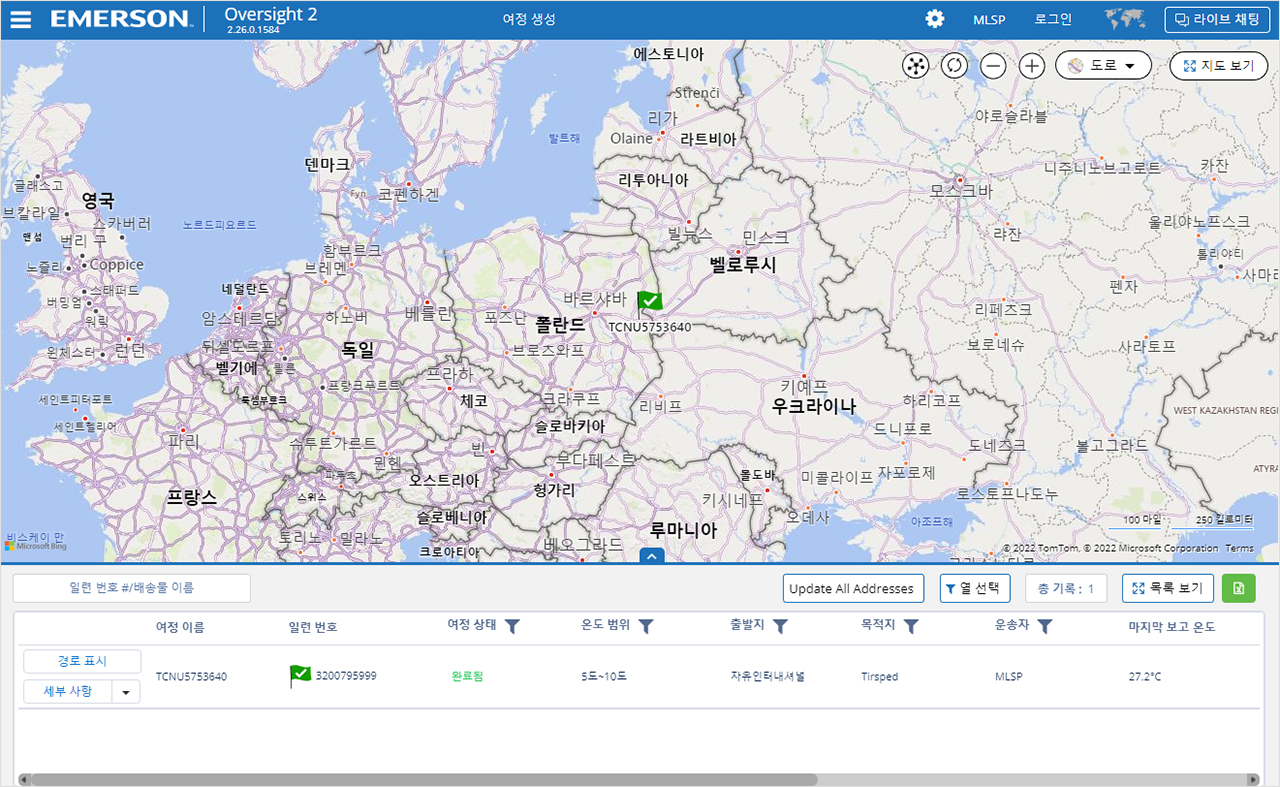Click the Update All Addresses button
Image resolution: width=1280 pixels, height=787 pixels.
click(852, 588)
